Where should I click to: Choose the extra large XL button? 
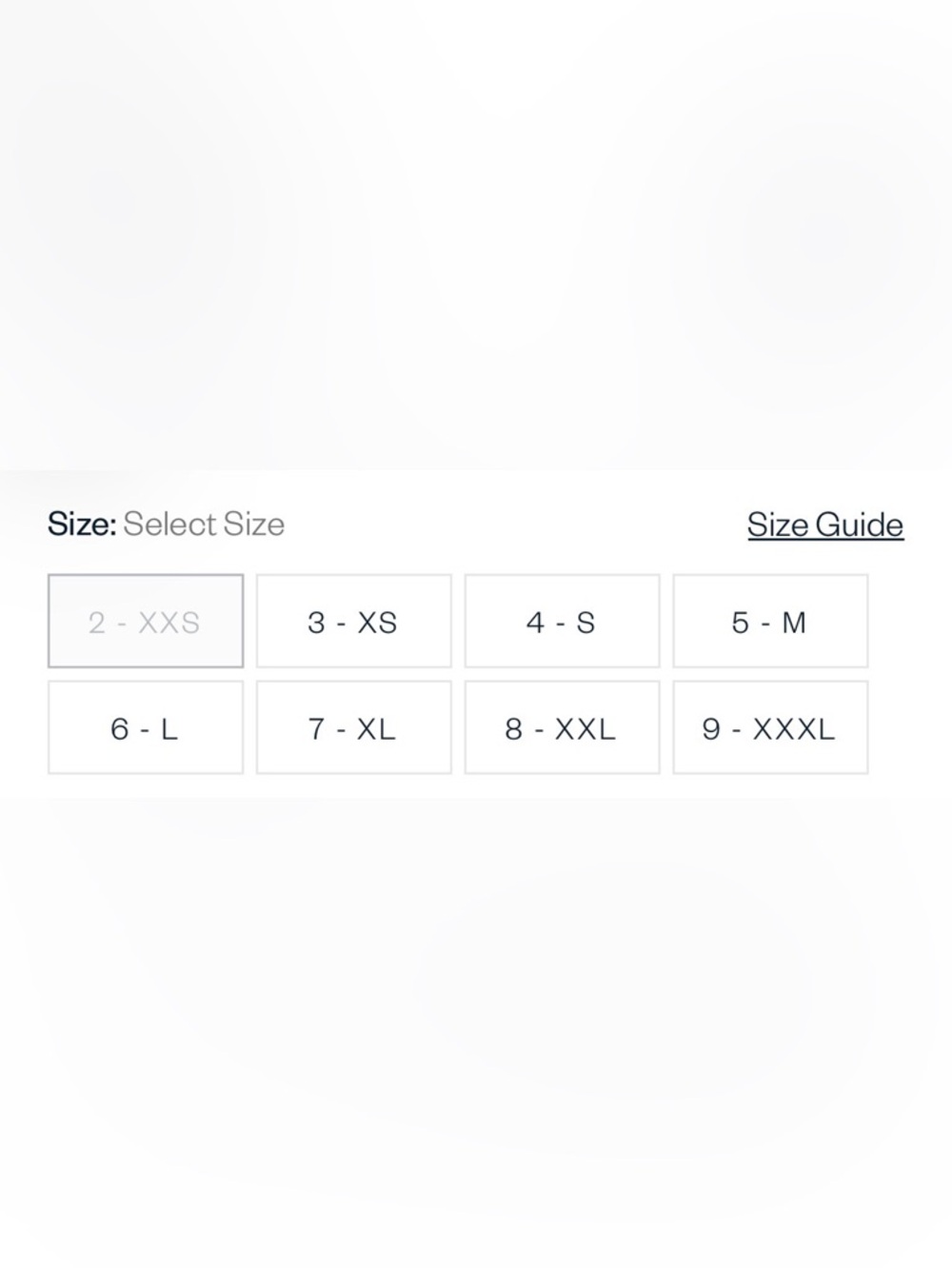tap(353, 728)
